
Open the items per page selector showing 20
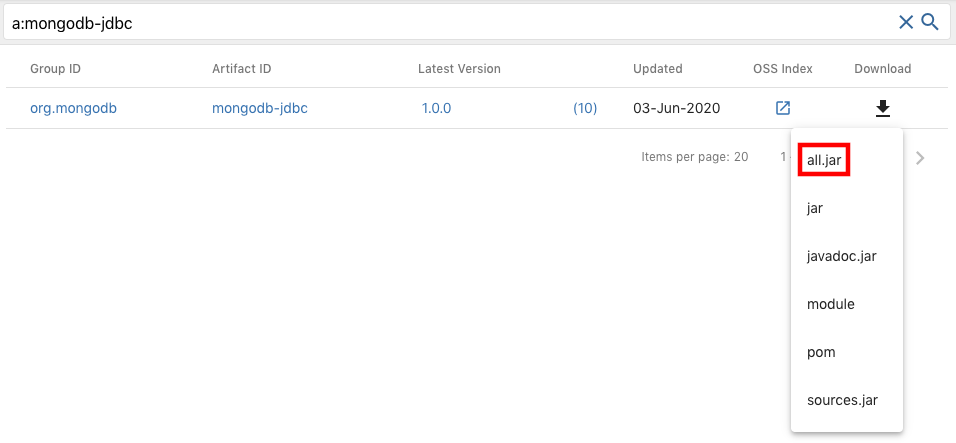pyautogui.click(x=741, y=157)
